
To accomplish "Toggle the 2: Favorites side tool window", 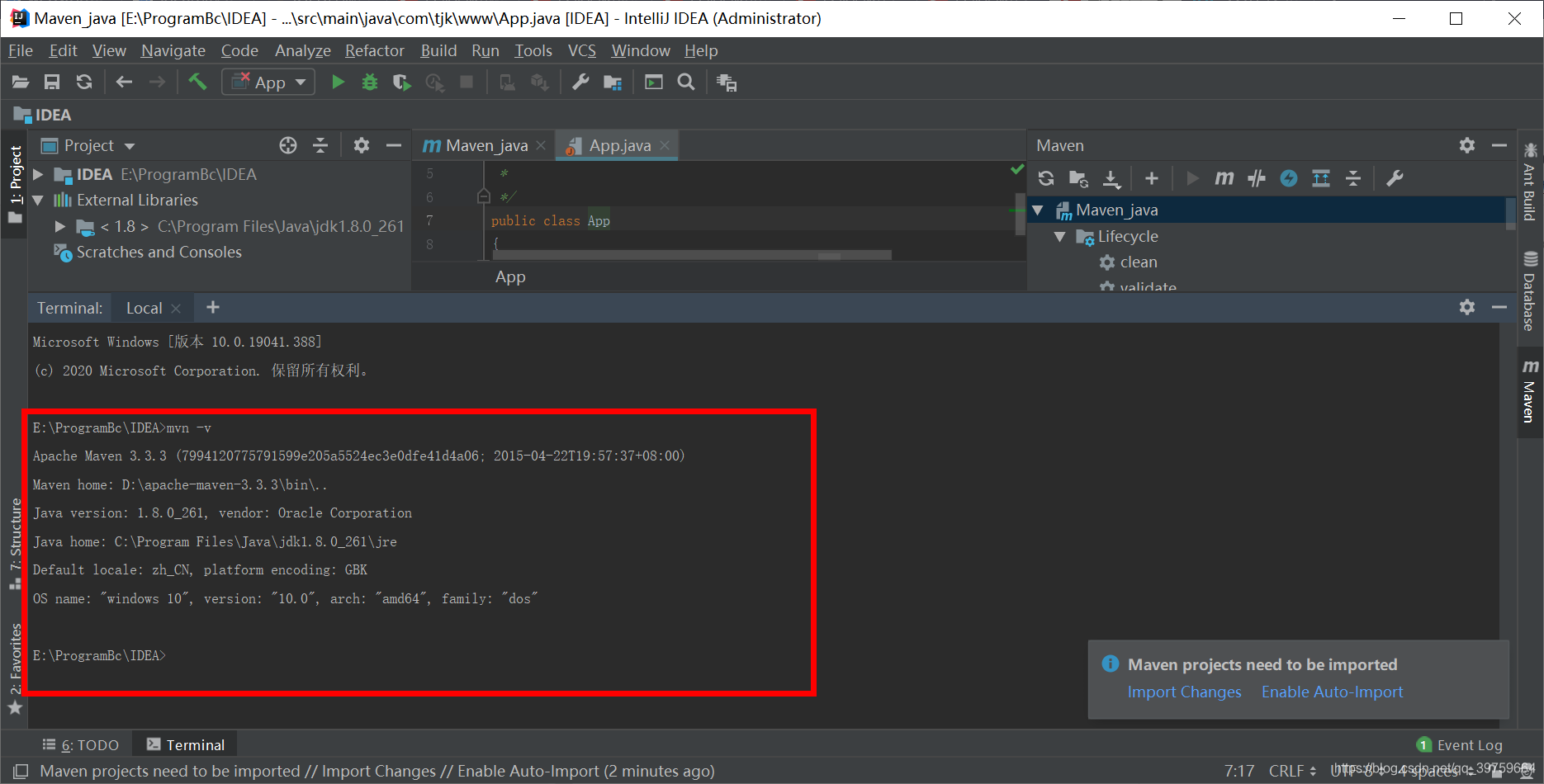I will pyautogui.click(x=15, y=668).
